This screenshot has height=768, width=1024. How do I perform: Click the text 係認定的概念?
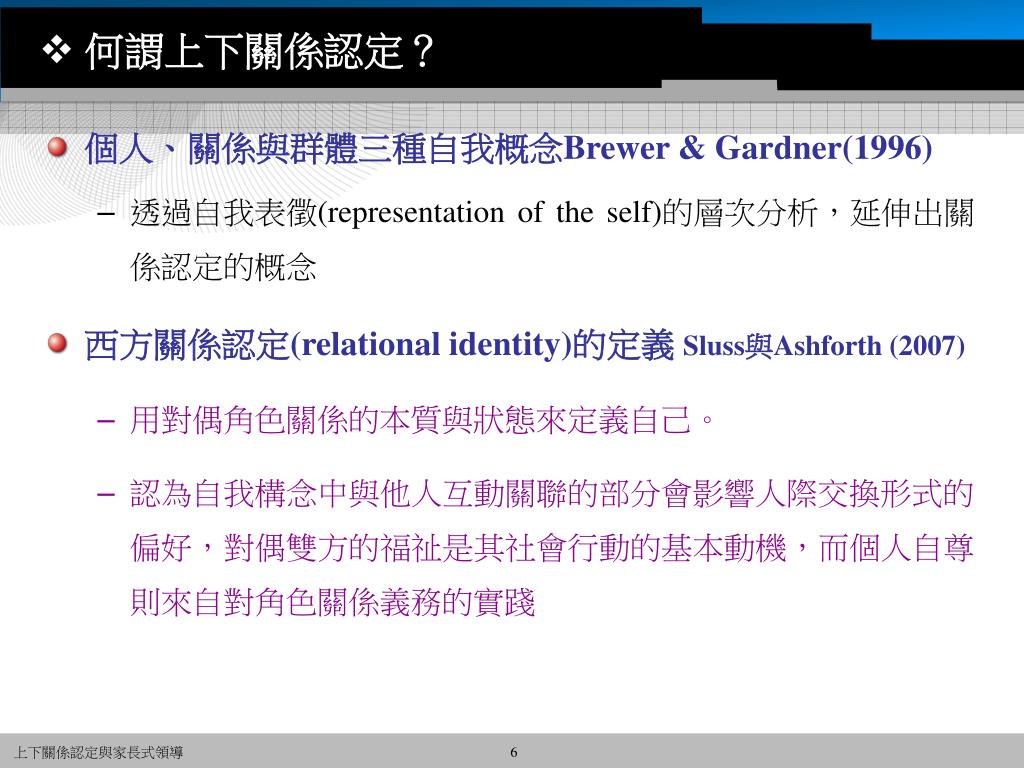223,267
